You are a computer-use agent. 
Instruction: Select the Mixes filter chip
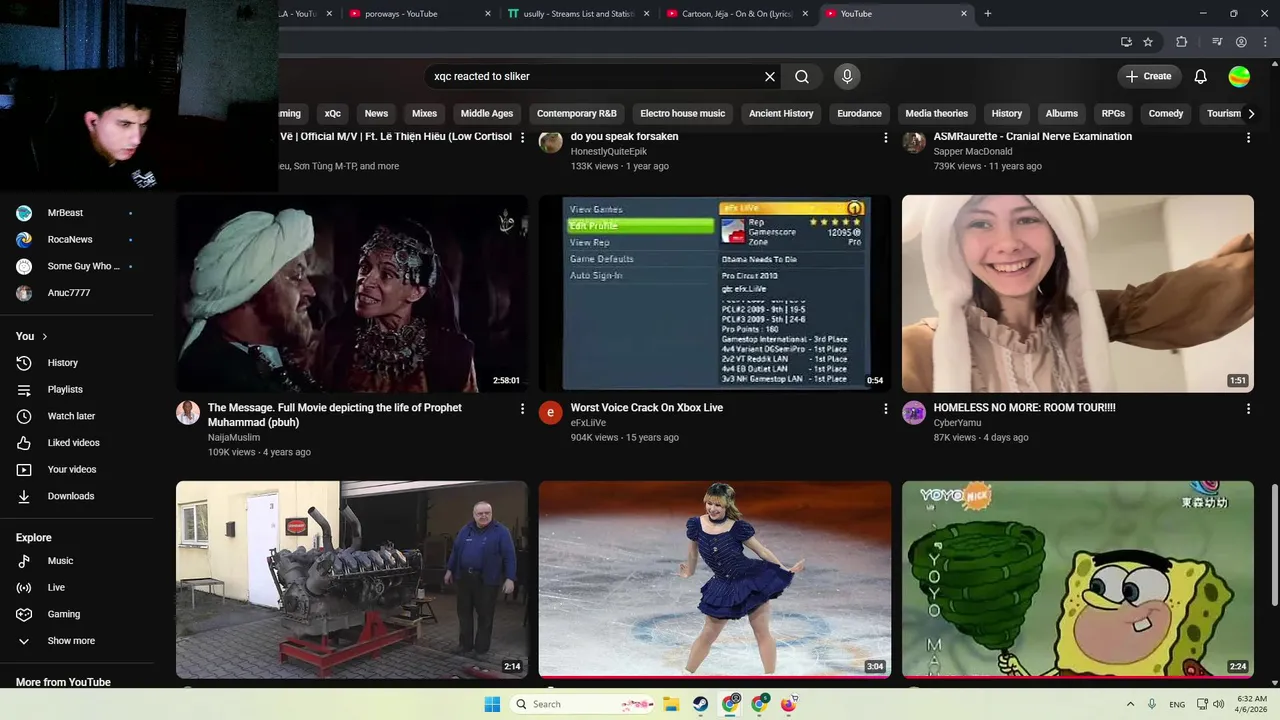(425, 113)
